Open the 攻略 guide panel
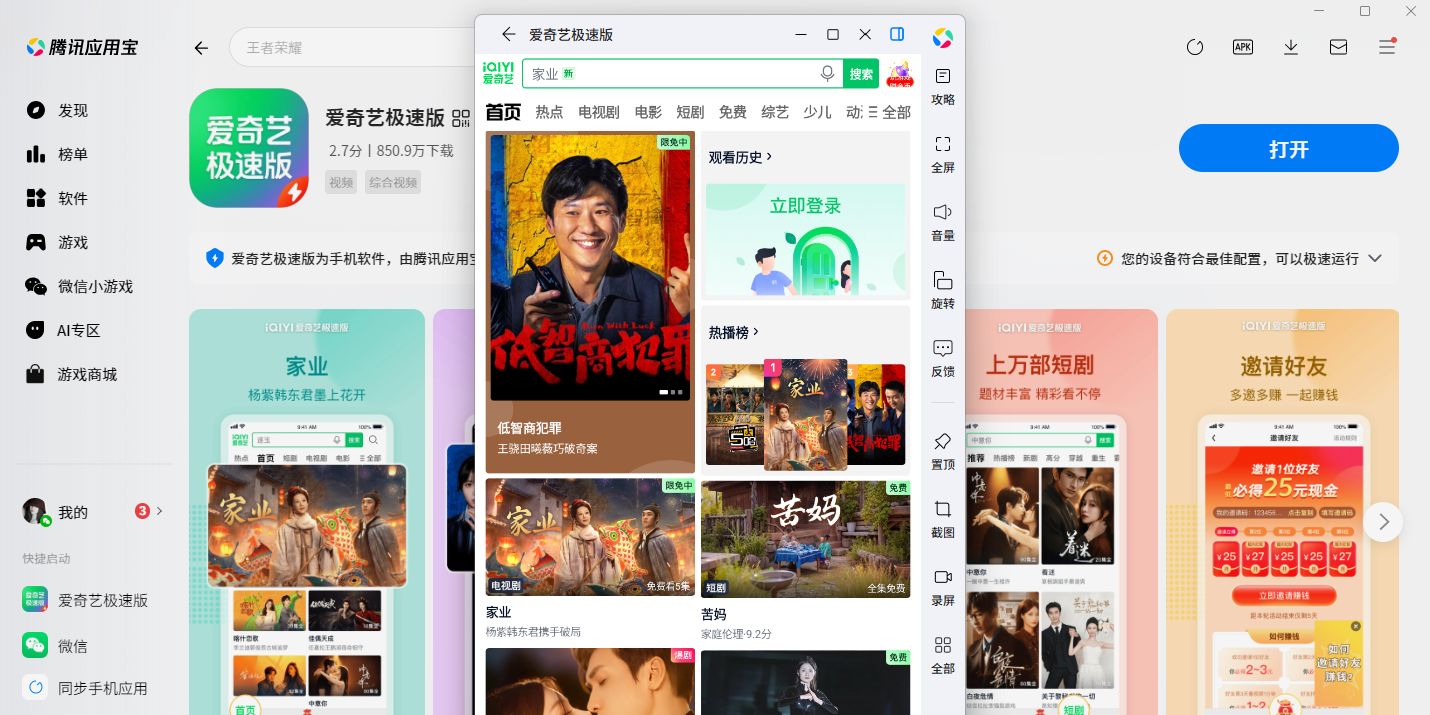Screen dimensions: 1430x715 click(942, 86)
